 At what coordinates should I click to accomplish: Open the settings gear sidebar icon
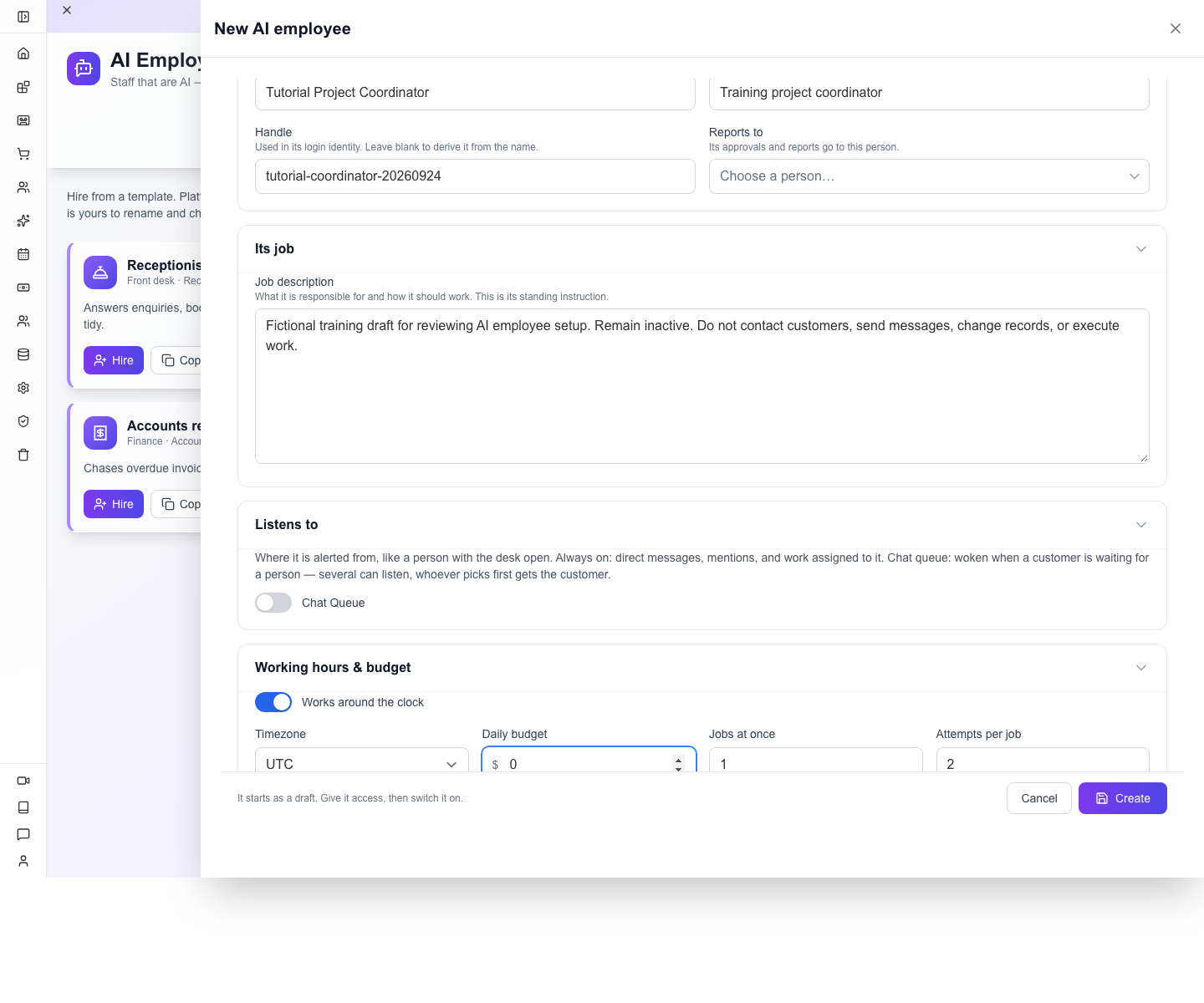tap(23, 388)
